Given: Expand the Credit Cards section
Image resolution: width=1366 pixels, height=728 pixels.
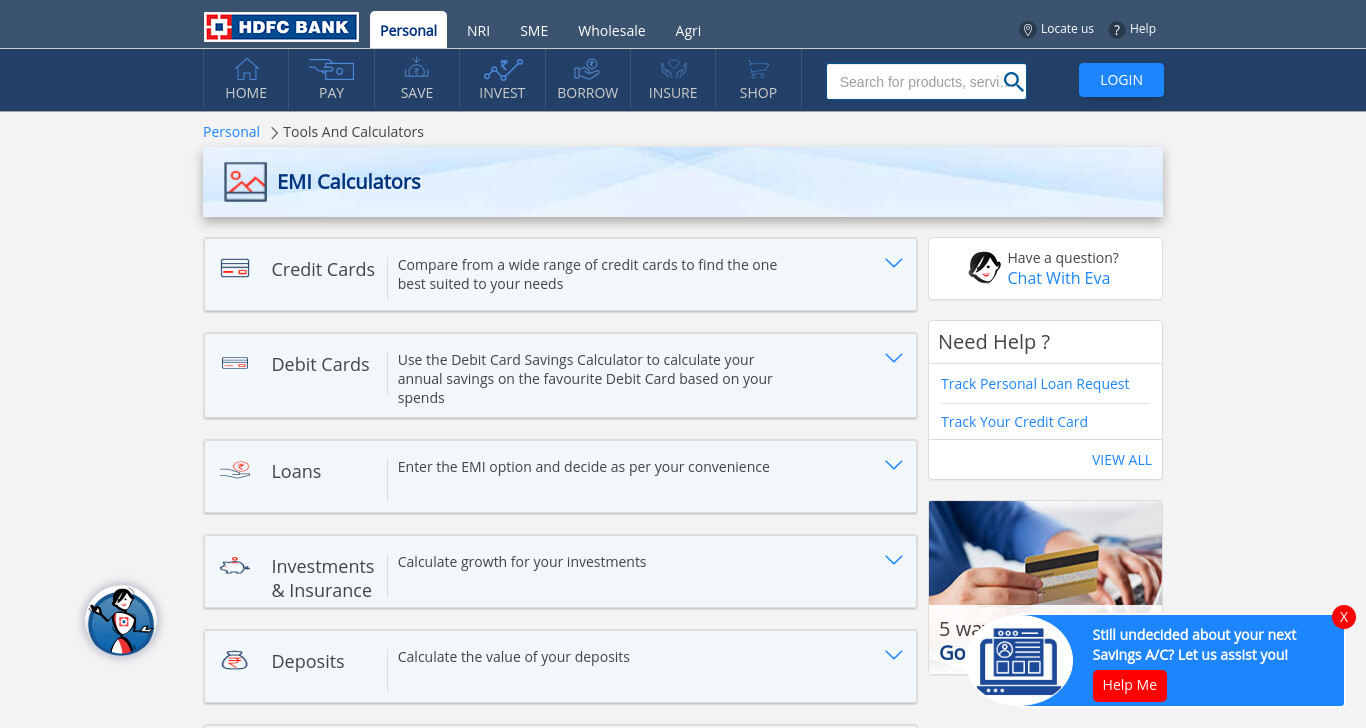Looking at the screenshot, I should [x=894, y=263].
